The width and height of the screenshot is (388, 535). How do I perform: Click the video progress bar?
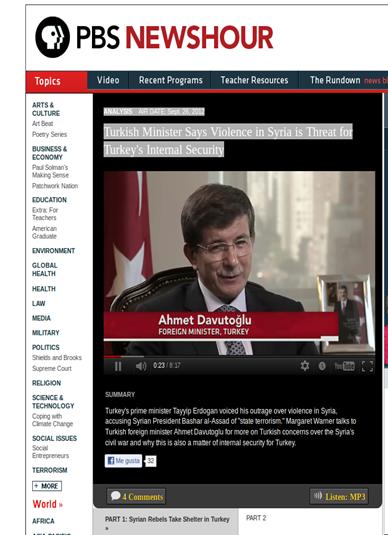point(239,357)
